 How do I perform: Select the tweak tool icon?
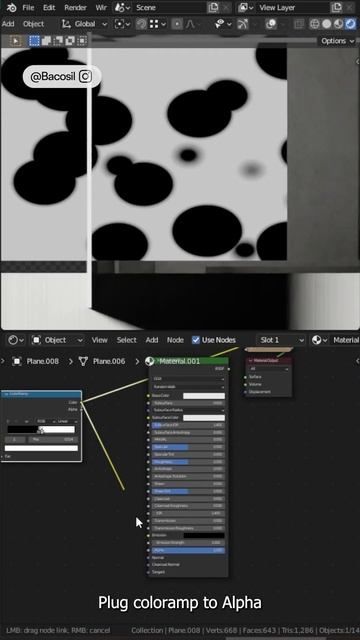click(x=16, y=41)
